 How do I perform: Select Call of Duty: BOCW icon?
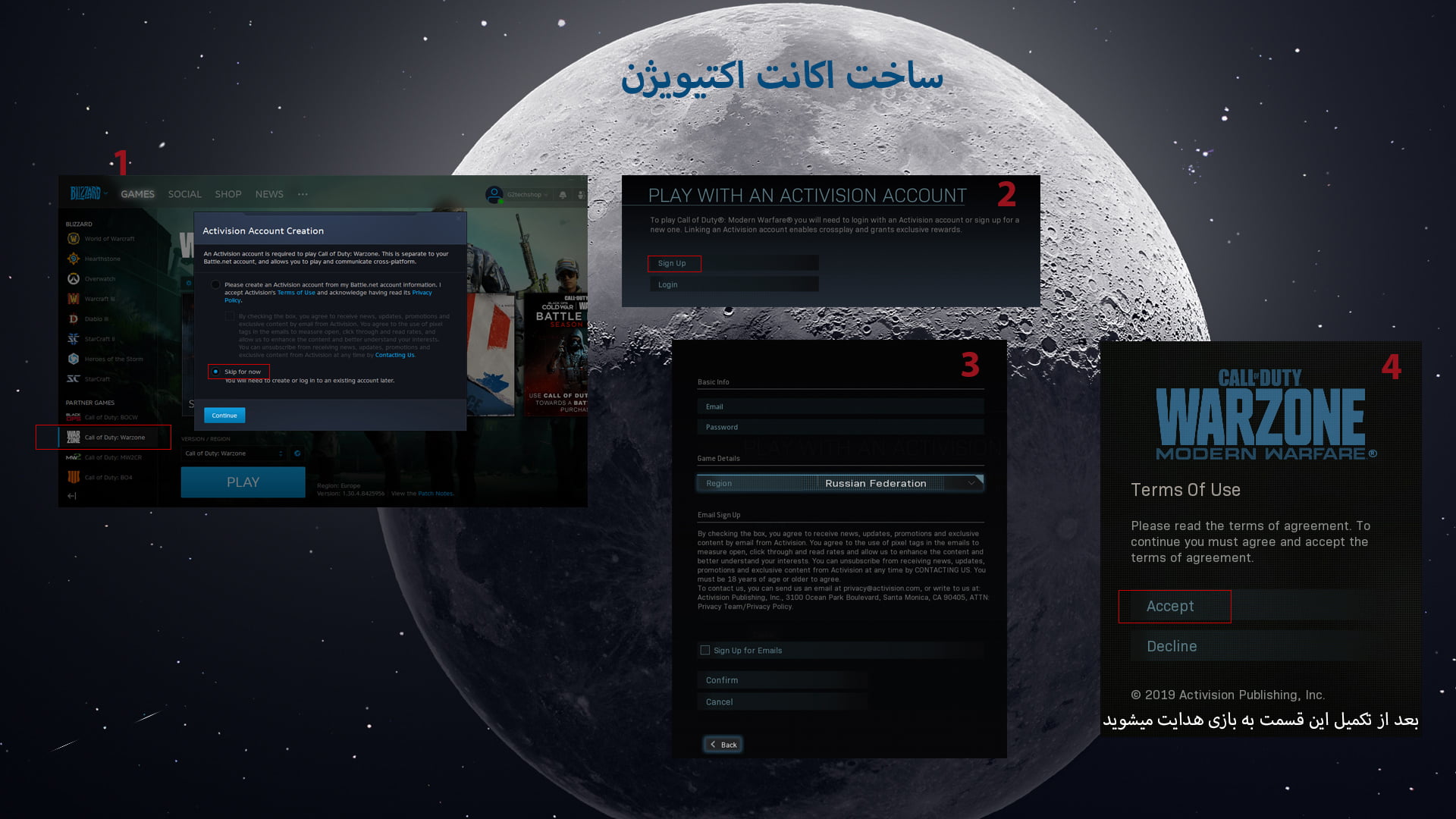coord(74,417)
